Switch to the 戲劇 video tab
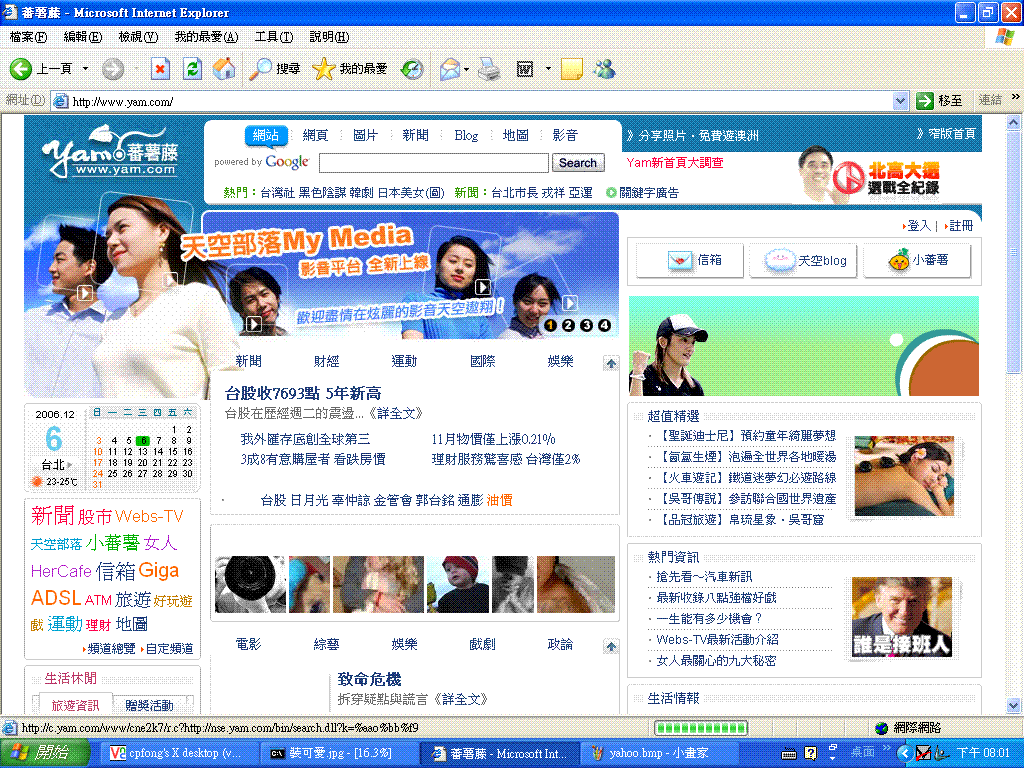1024x768 pixels. pos(483,645)
